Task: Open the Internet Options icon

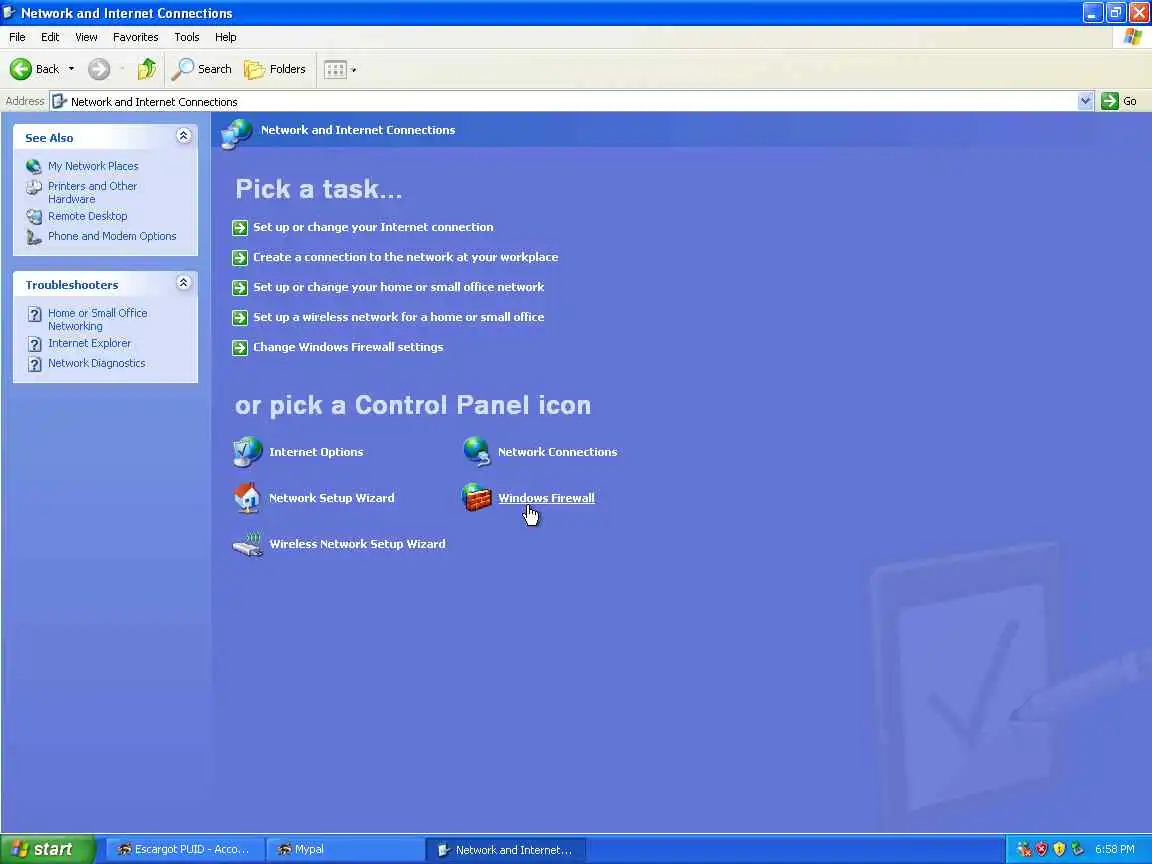Action: coord(248,452)
